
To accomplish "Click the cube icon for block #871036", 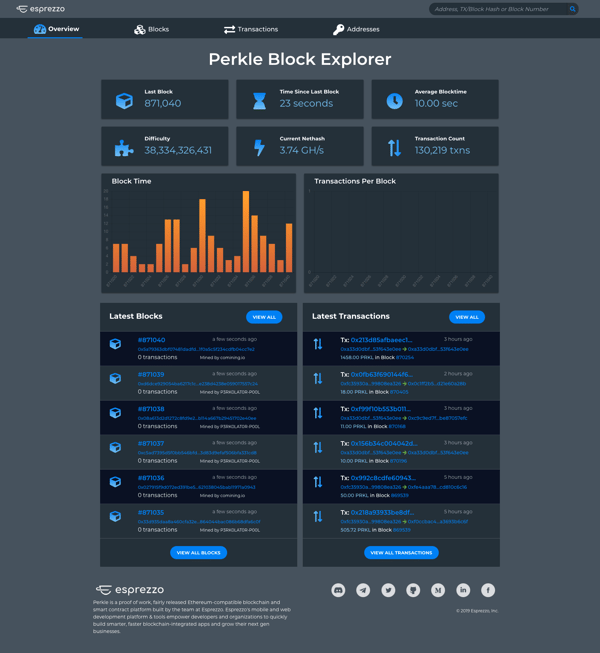I will coord(115,482).
